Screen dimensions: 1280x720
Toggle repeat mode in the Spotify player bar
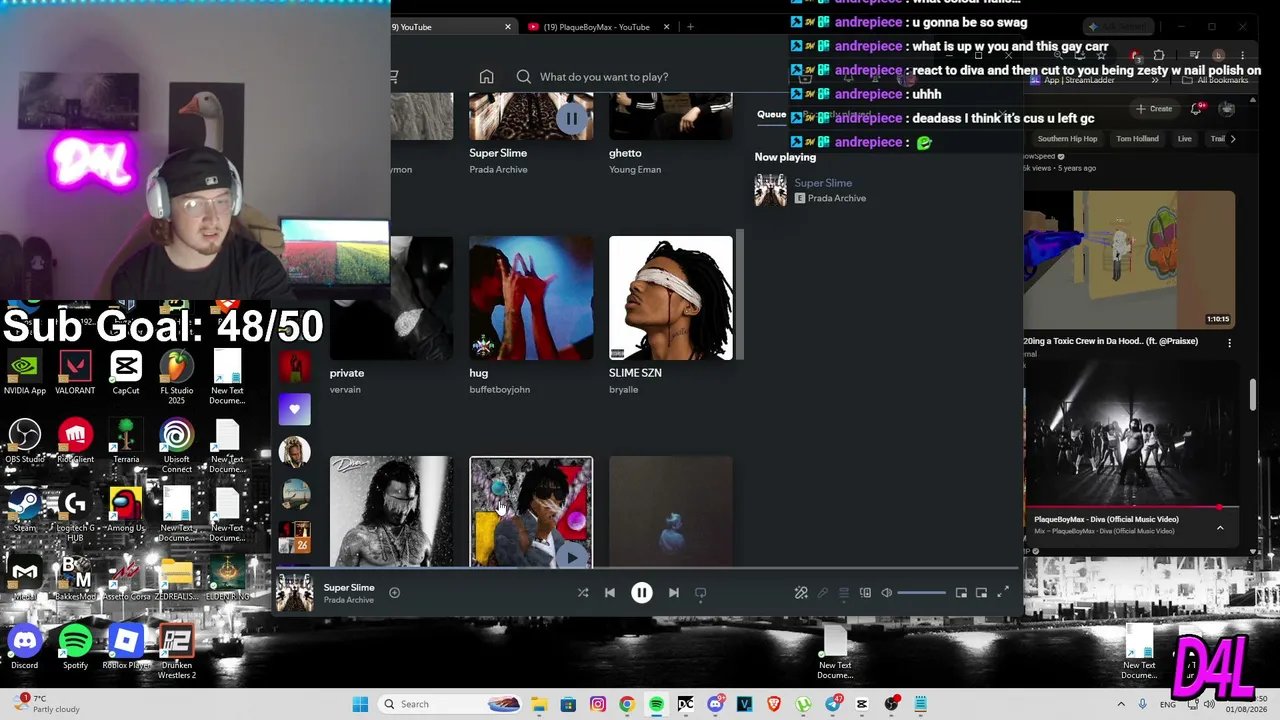701,593
